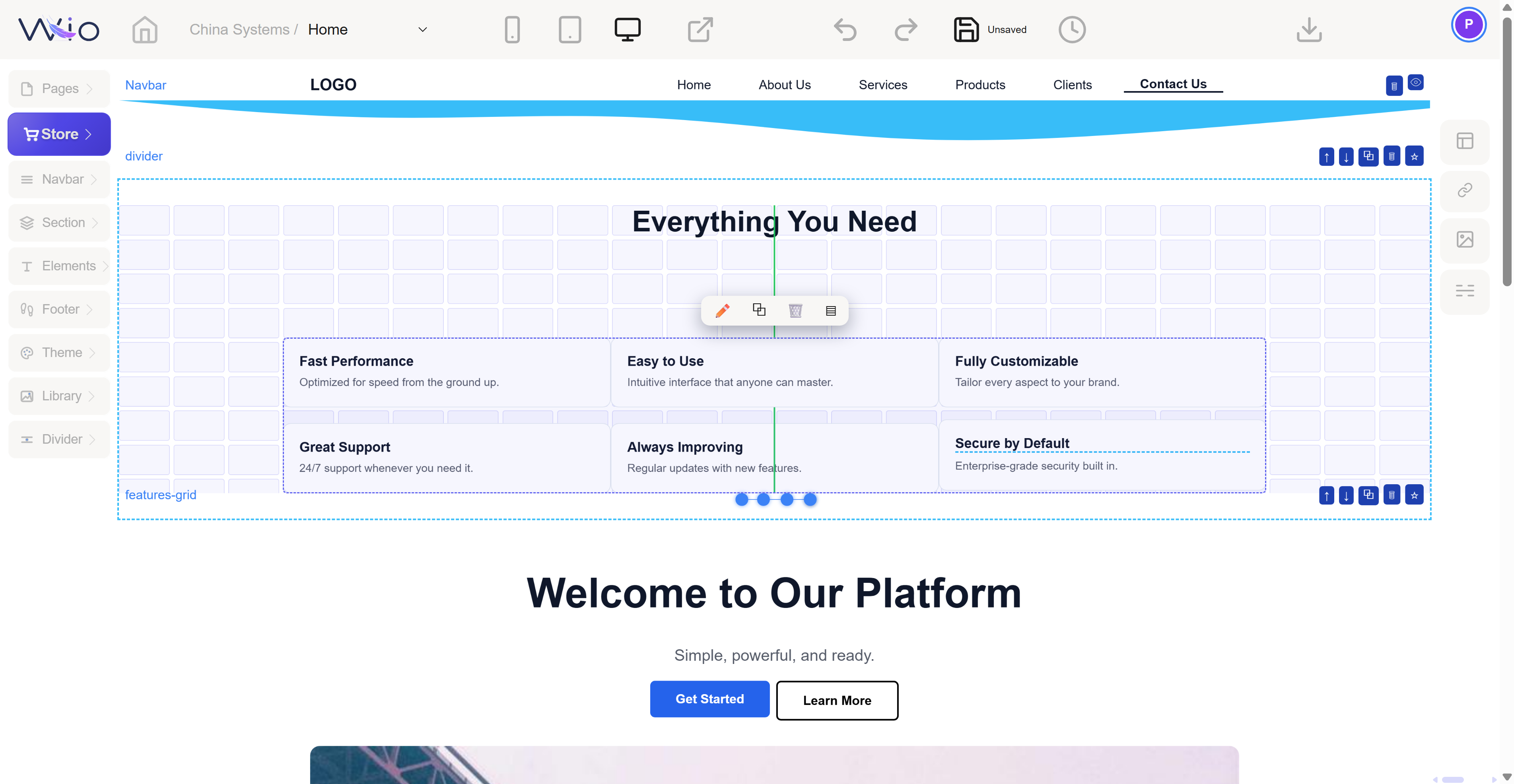The width and height of the screenshot is (1514, 784).
Task: Click the Home nav menu item
Action: (694, 85)
